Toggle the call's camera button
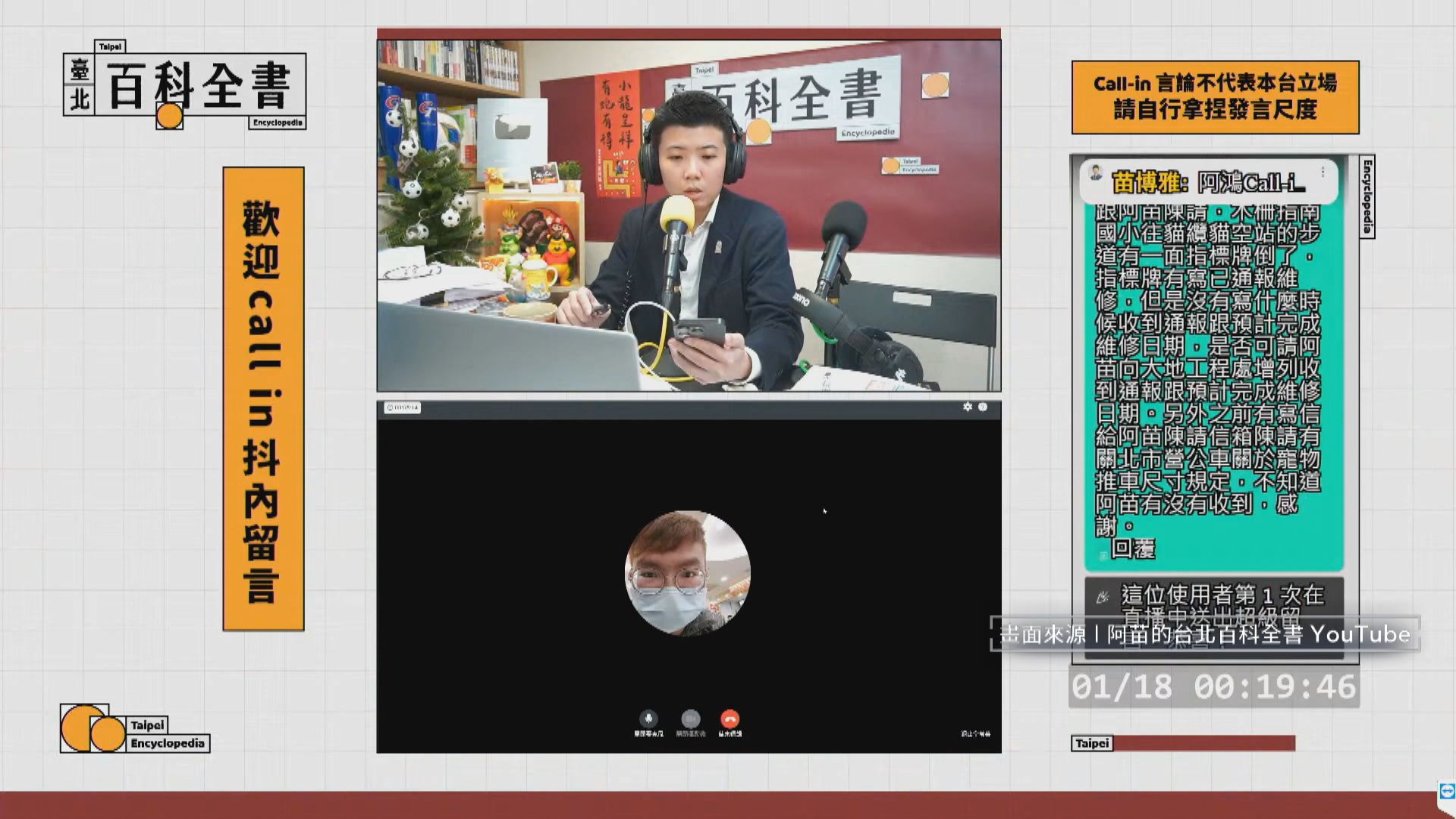Viewport: 1456px width, 819px height. tap(690, 717)
